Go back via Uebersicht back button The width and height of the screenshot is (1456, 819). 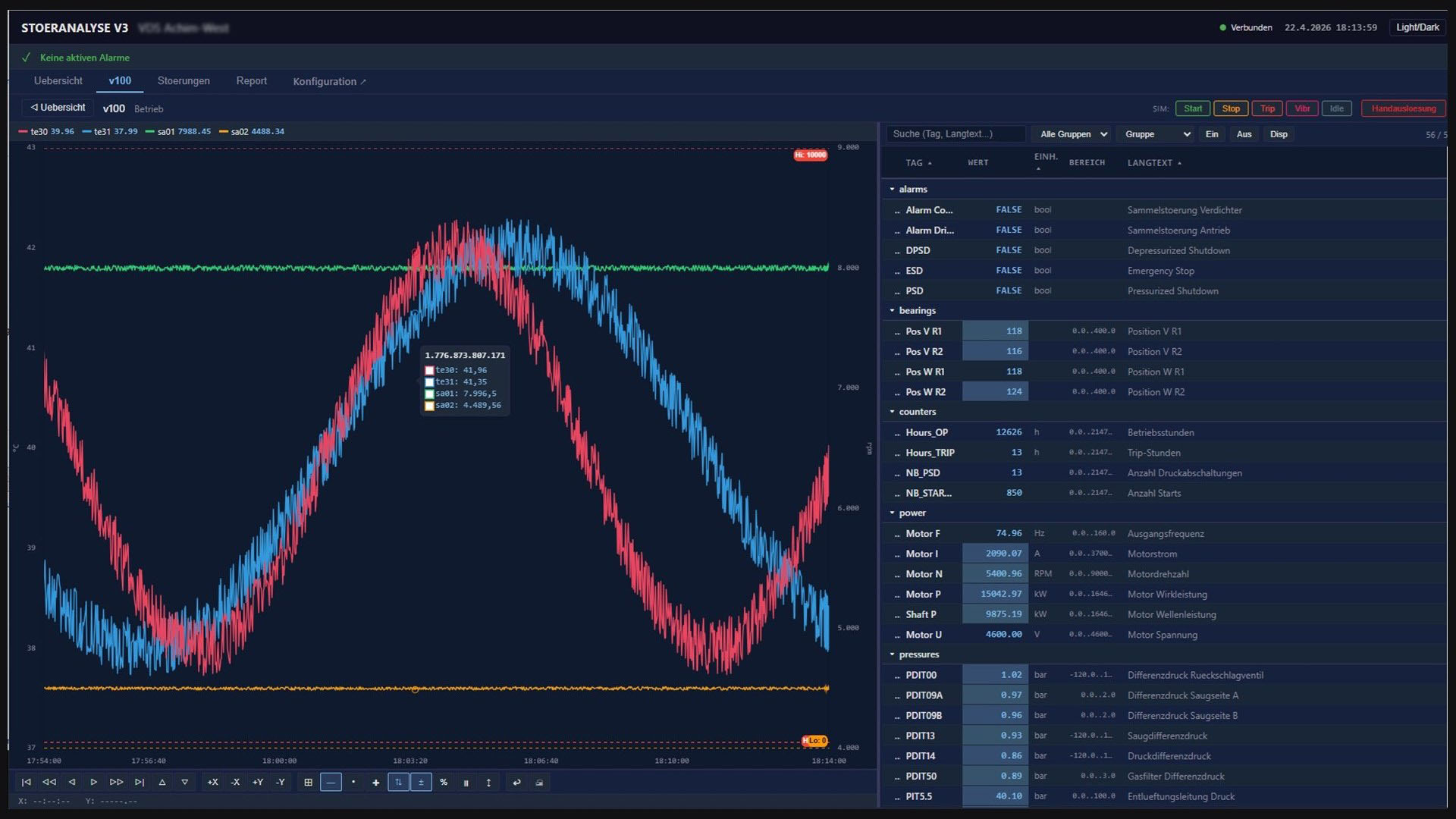[58, 108]
